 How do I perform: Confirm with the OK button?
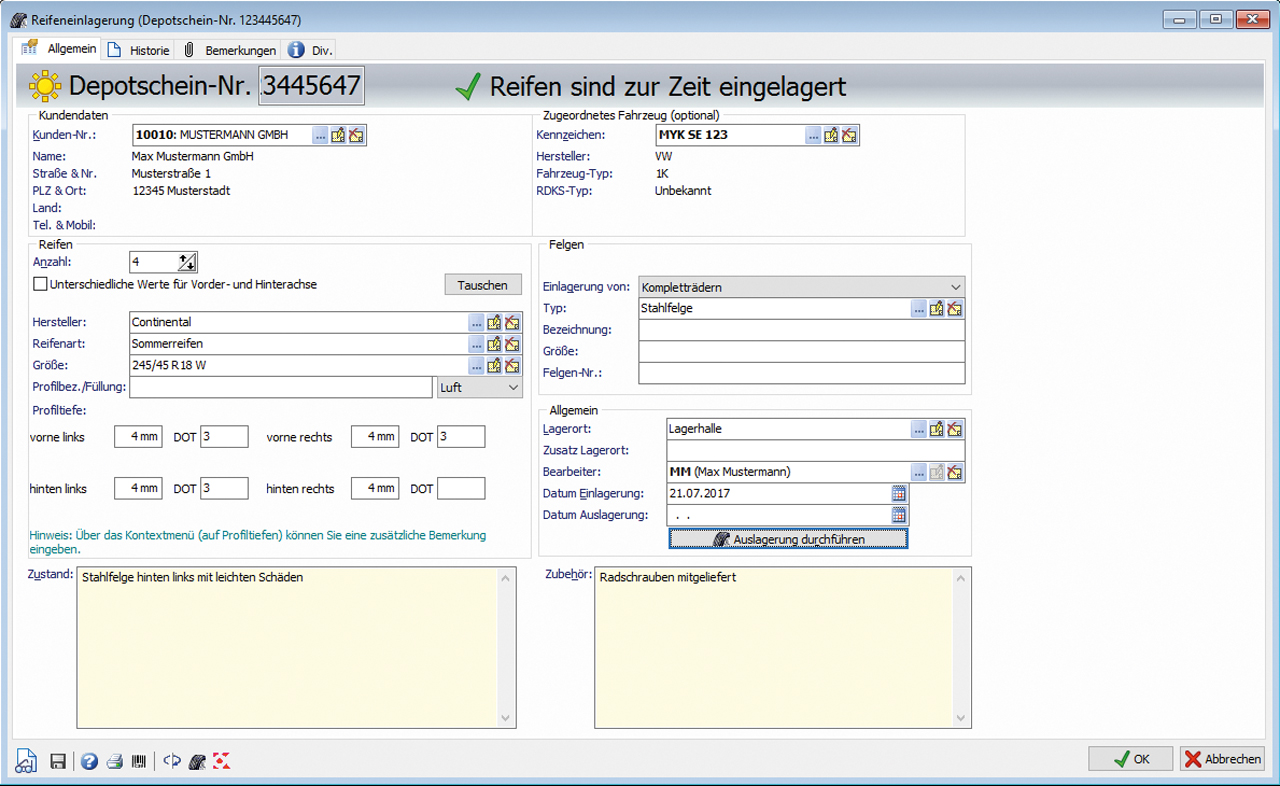(1131, 759)
